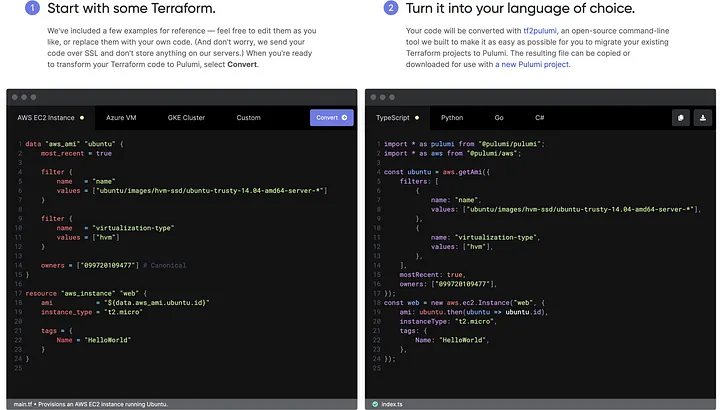Select the AWS EC2 Instance tab
This screenshot has width=720, height=410.
coord(51,118)
